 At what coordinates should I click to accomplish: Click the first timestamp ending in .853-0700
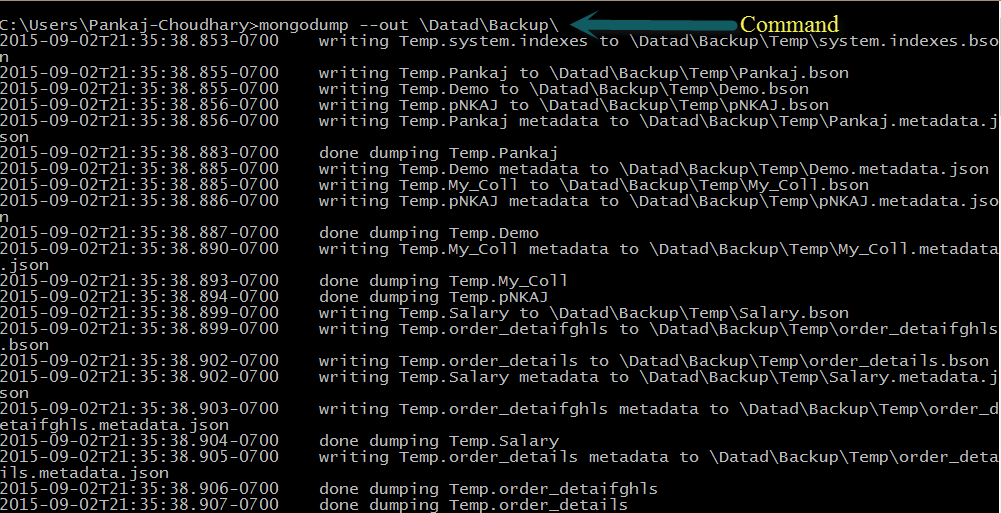[140, 41]
